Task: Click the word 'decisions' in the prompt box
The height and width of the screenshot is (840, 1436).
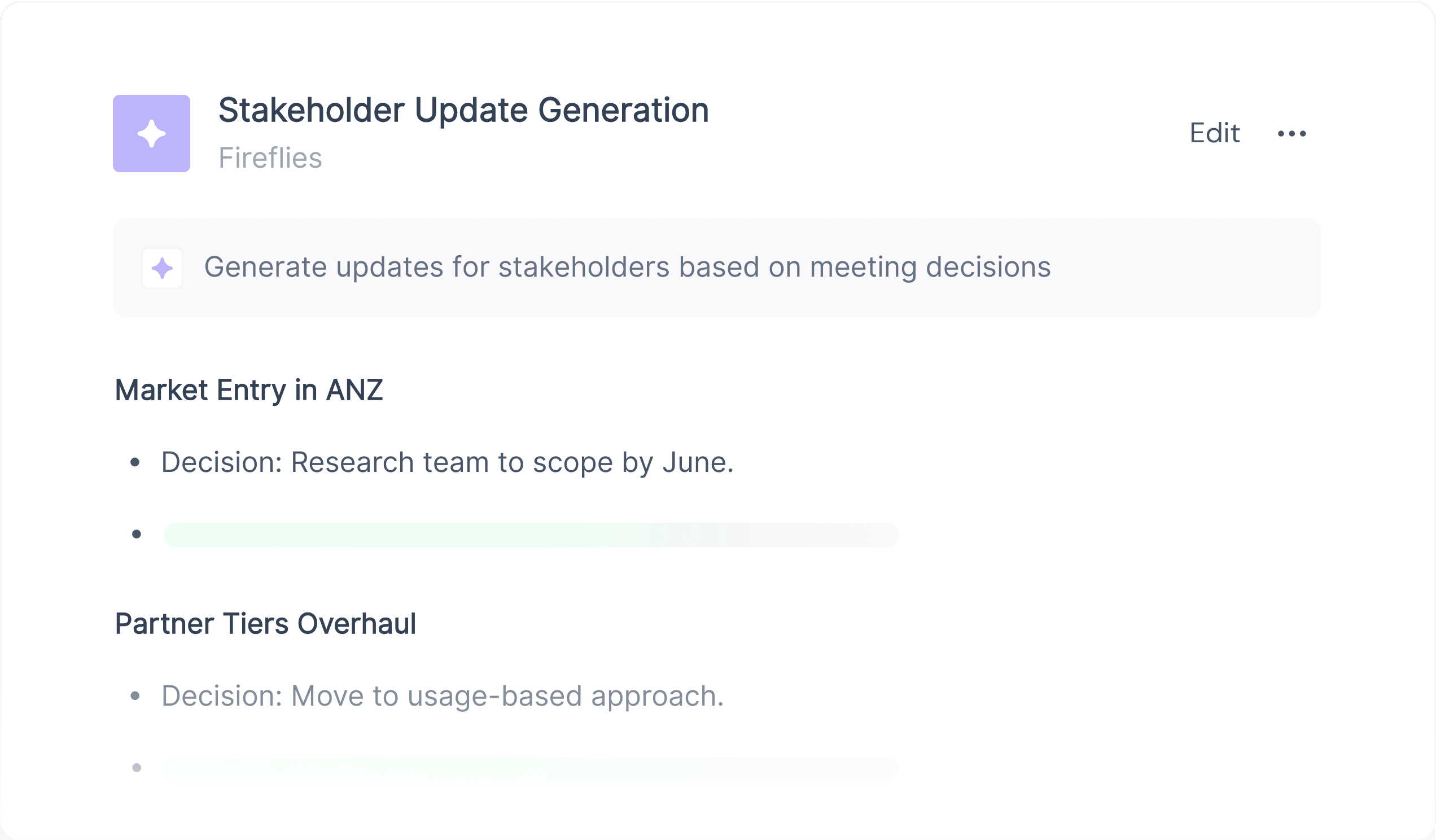Action: pos(988,267)
